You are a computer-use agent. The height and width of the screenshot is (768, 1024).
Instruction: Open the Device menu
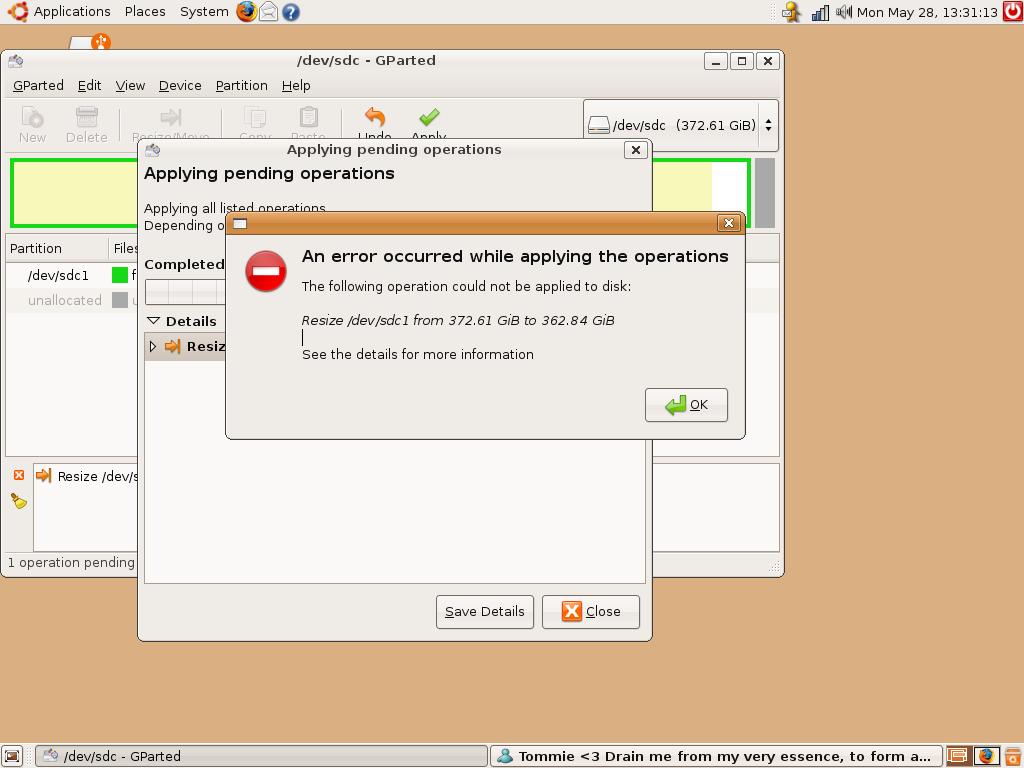(x=180, y=86)
